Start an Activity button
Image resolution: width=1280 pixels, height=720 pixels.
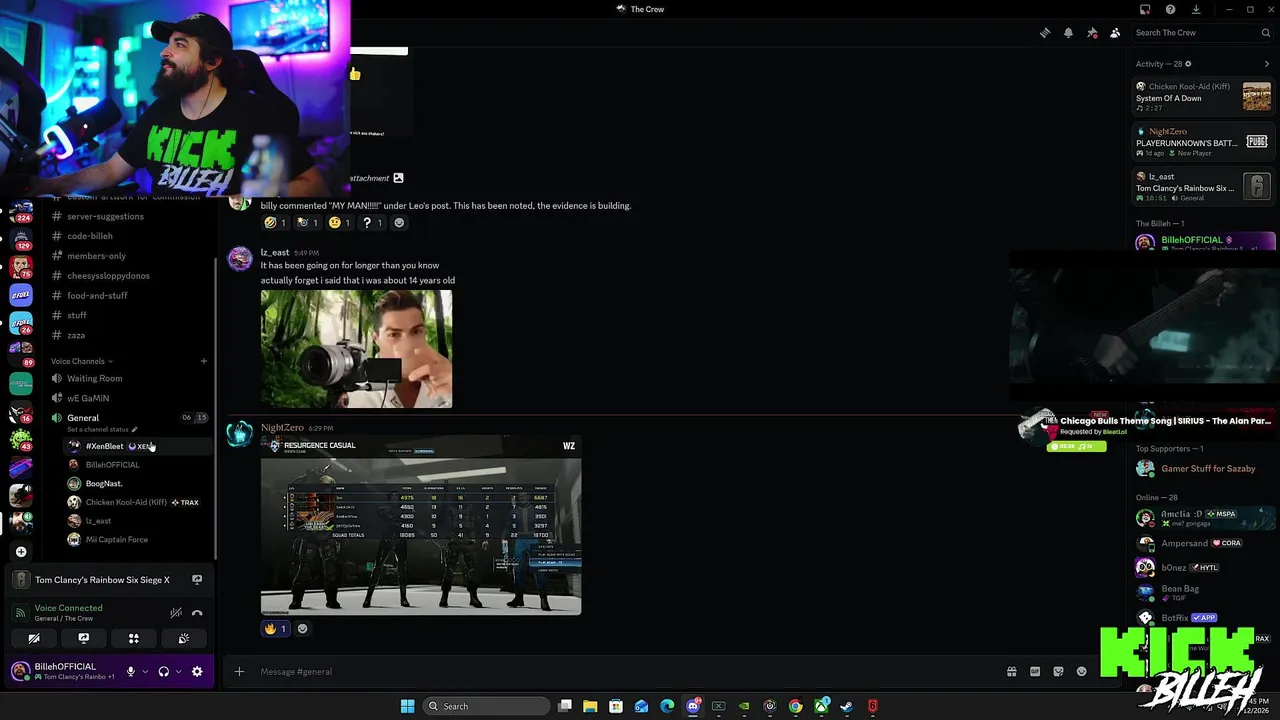[x=134, y=638]
